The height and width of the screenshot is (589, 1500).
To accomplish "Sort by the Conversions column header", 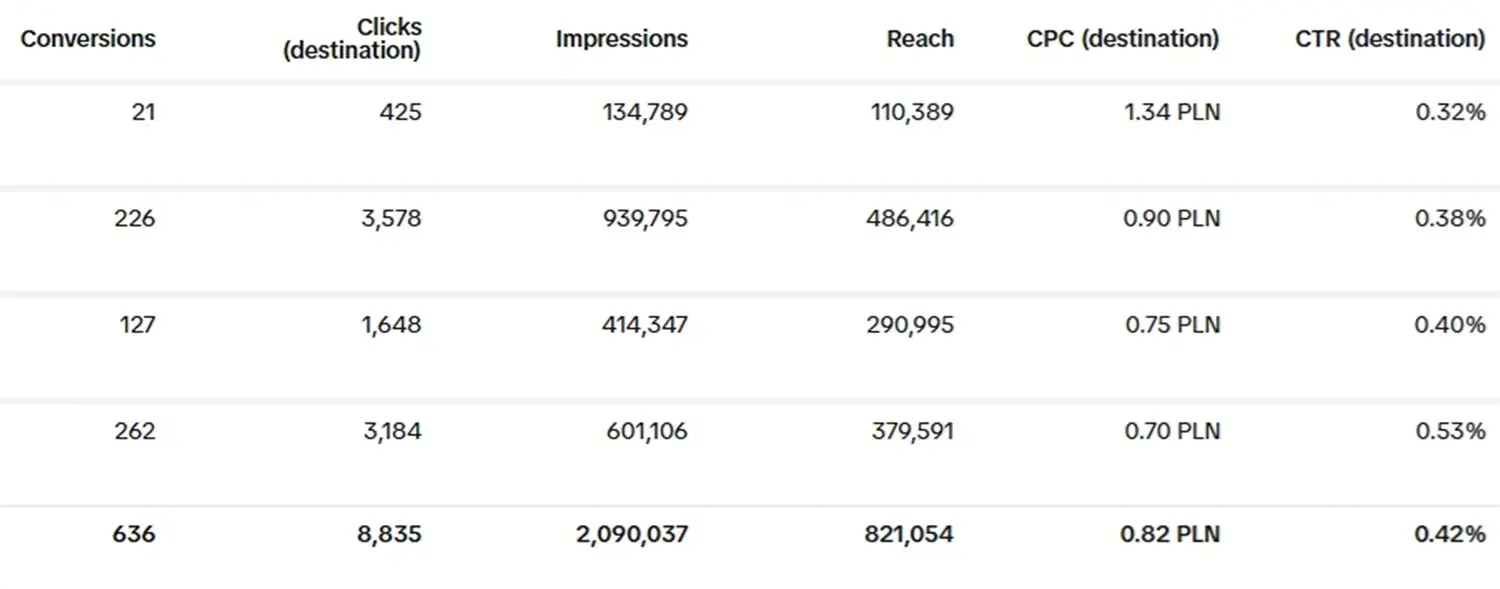I will coord(88,39).
